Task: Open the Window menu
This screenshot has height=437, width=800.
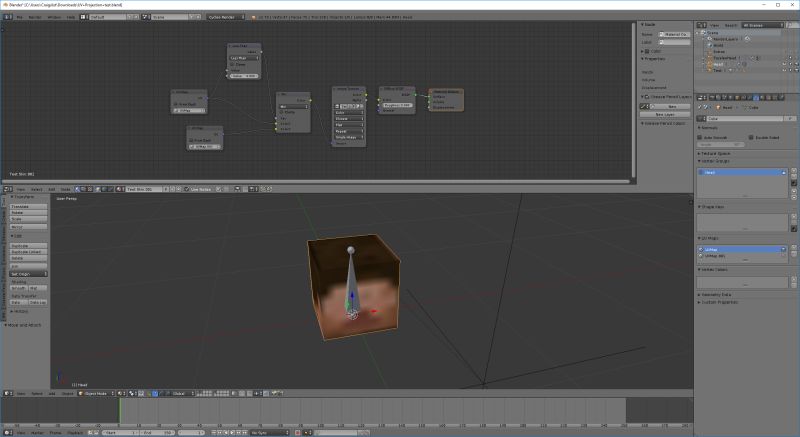Action: [54, 17]
